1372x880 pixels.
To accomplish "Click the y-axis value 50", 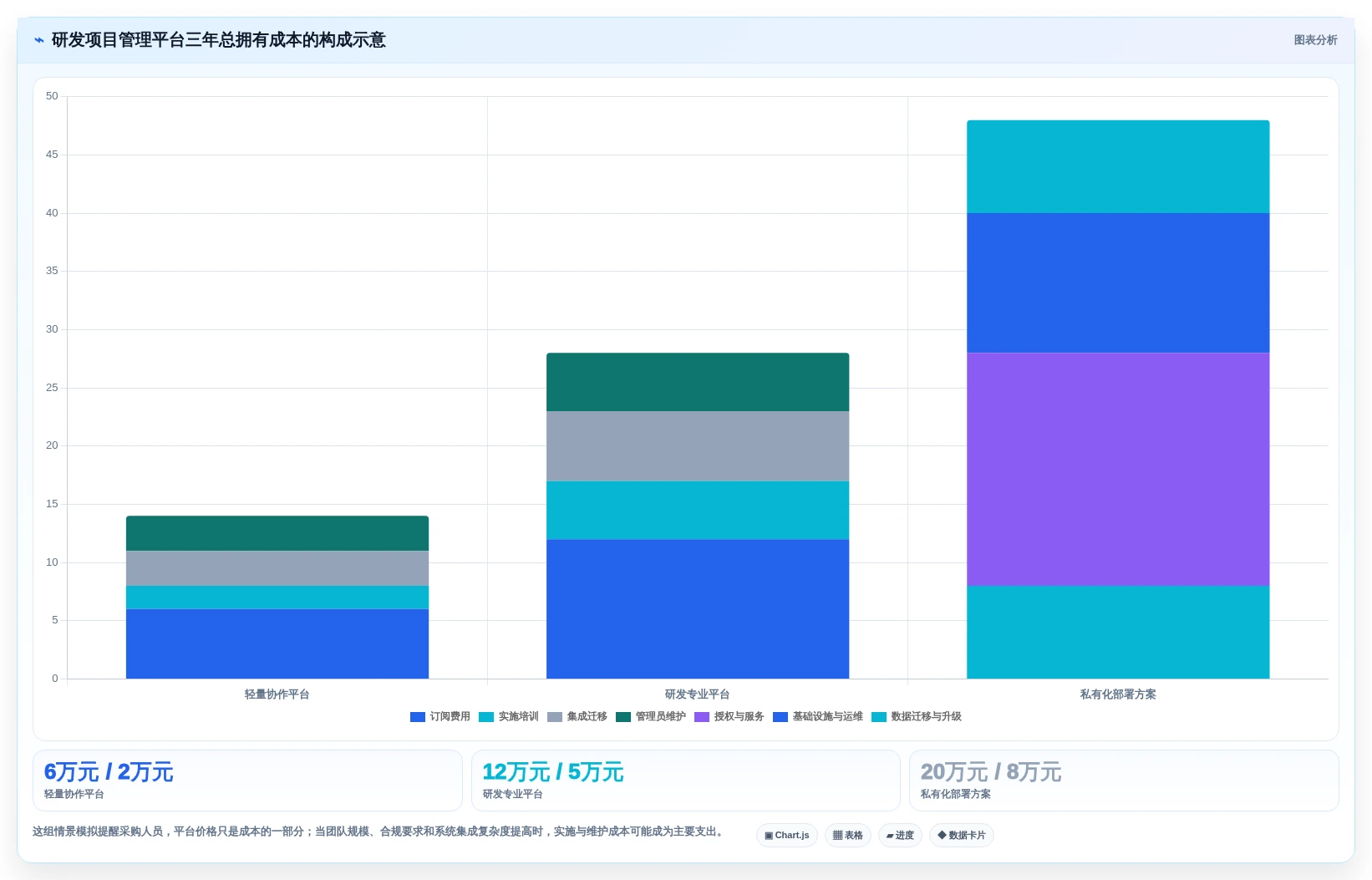I will coord(53,96).
